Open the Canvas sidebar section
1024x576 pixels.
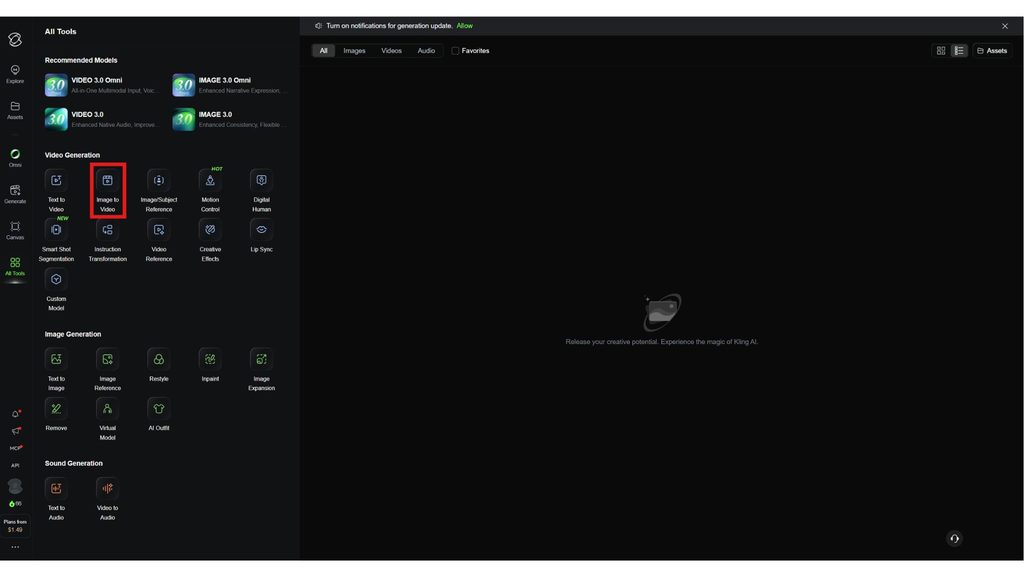[15, 231]
